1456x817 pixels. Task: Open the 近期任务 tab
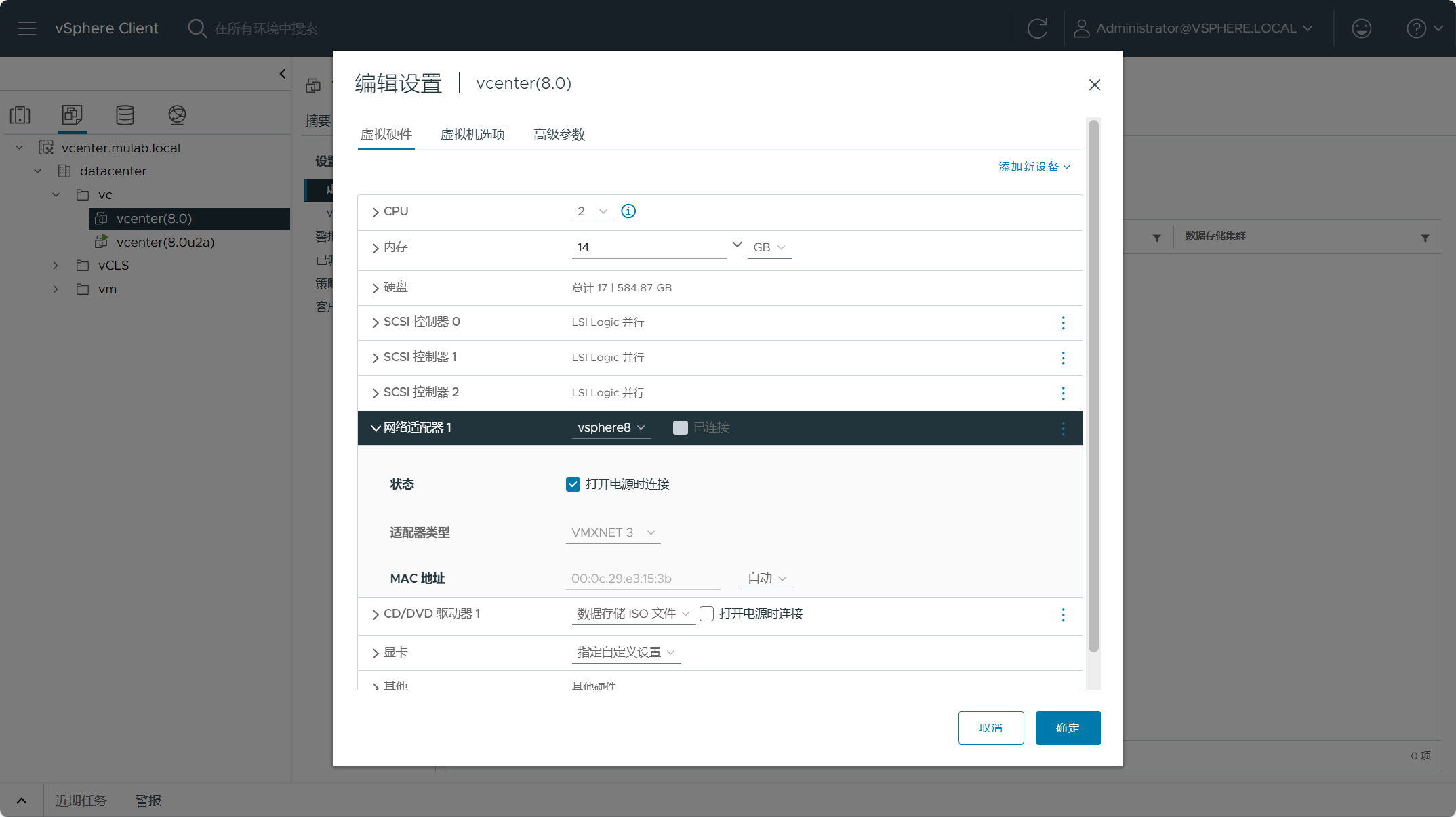click(81, 801)
